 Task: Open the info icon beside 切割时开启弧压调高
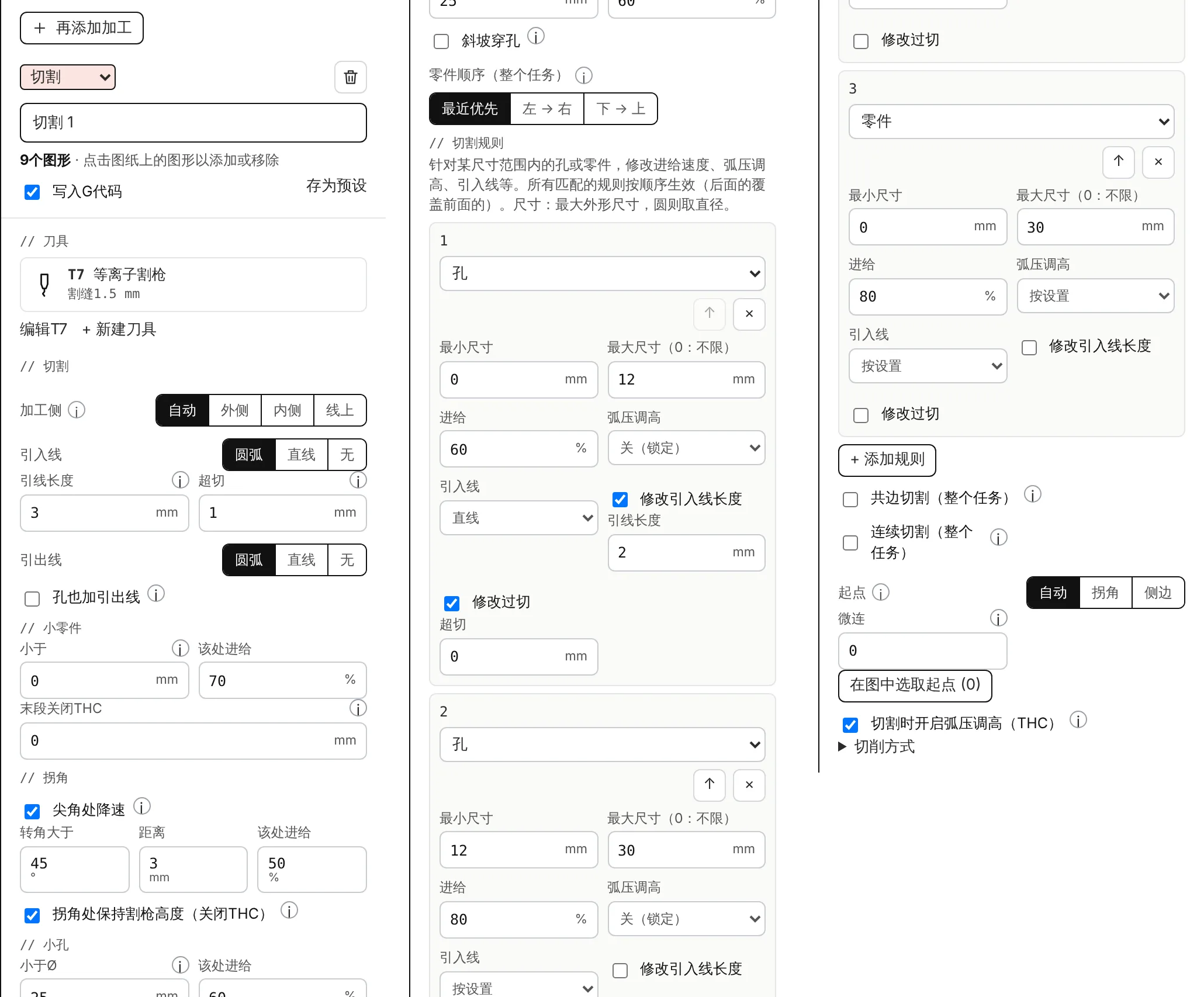tap(1078, 720)
